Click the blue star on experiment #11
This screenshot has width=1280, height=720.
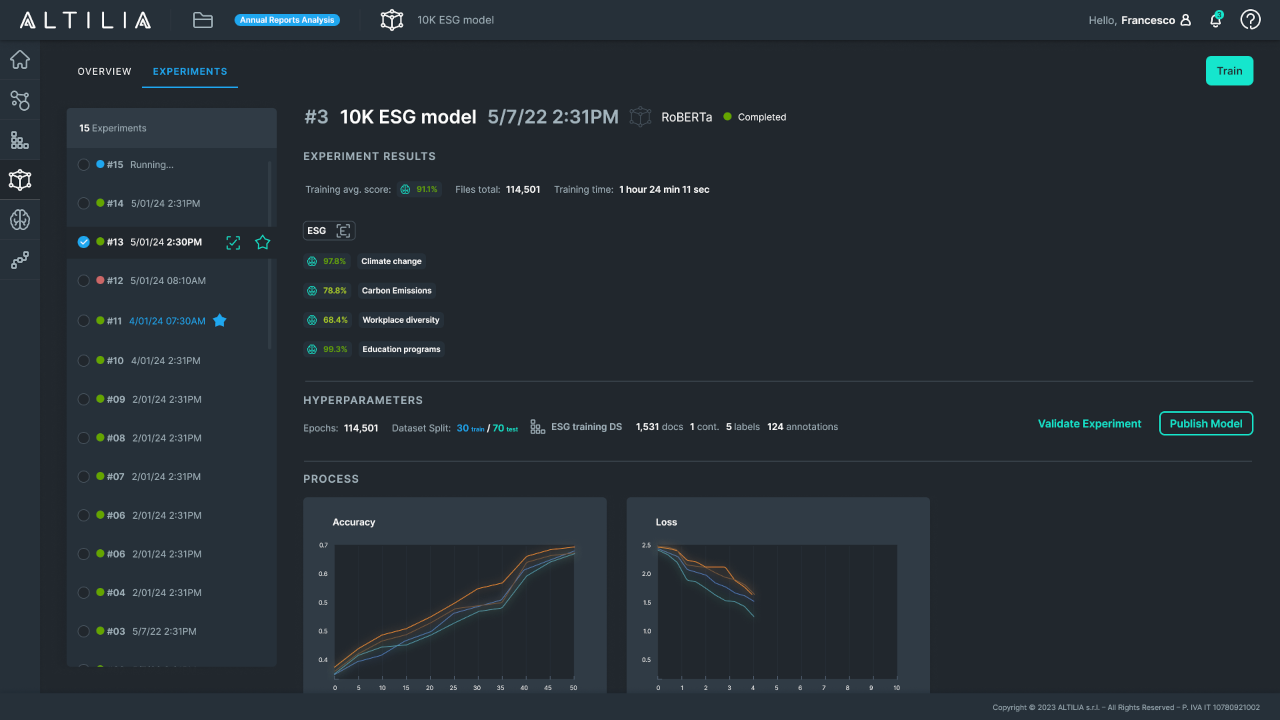(220, 320)
